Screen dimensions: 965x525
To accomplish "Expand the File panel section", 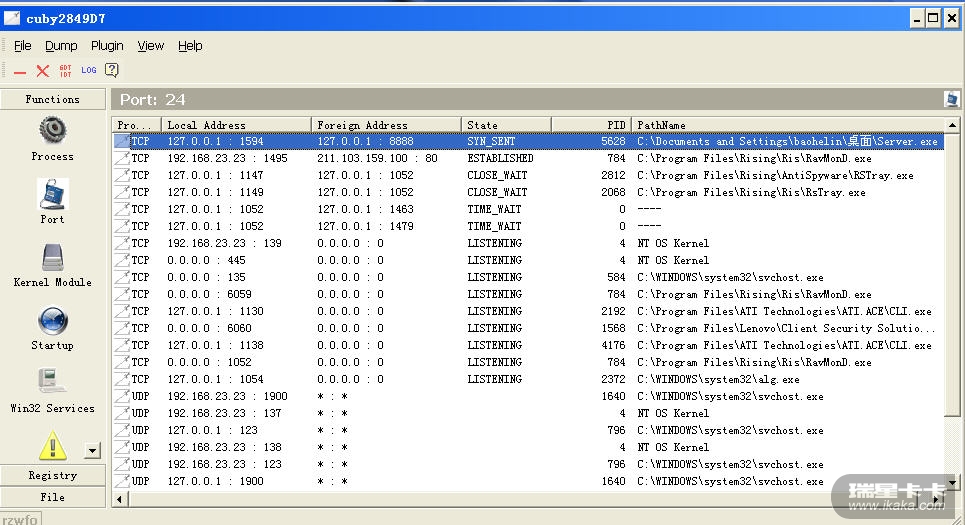I will [x=52, y=496].
